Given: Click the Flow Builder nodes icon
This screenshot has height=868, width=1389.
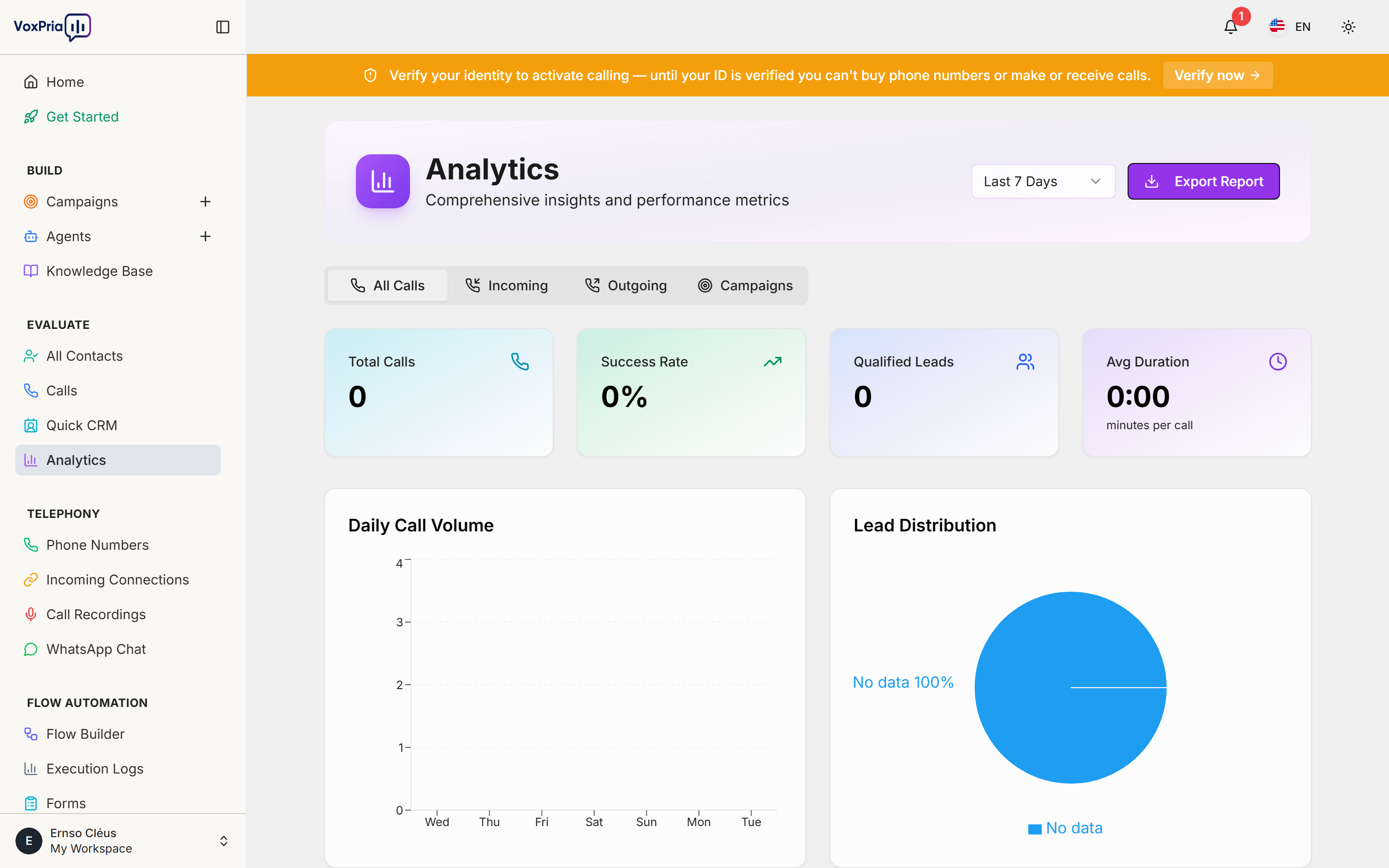Looking at the screenshot, I should point(31,734).
